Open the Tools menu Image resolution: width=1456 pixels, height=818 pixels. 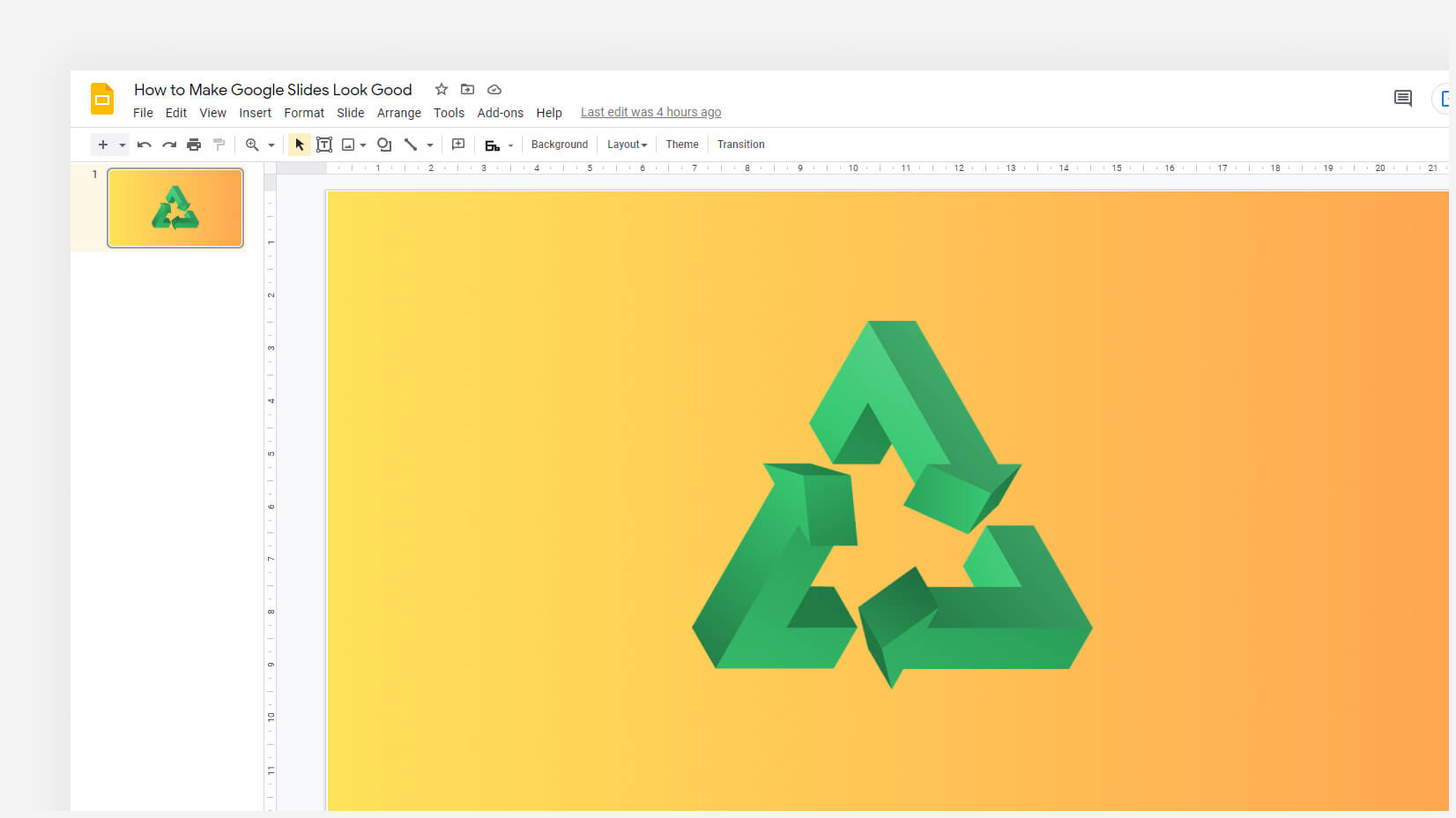pos(449,113)
